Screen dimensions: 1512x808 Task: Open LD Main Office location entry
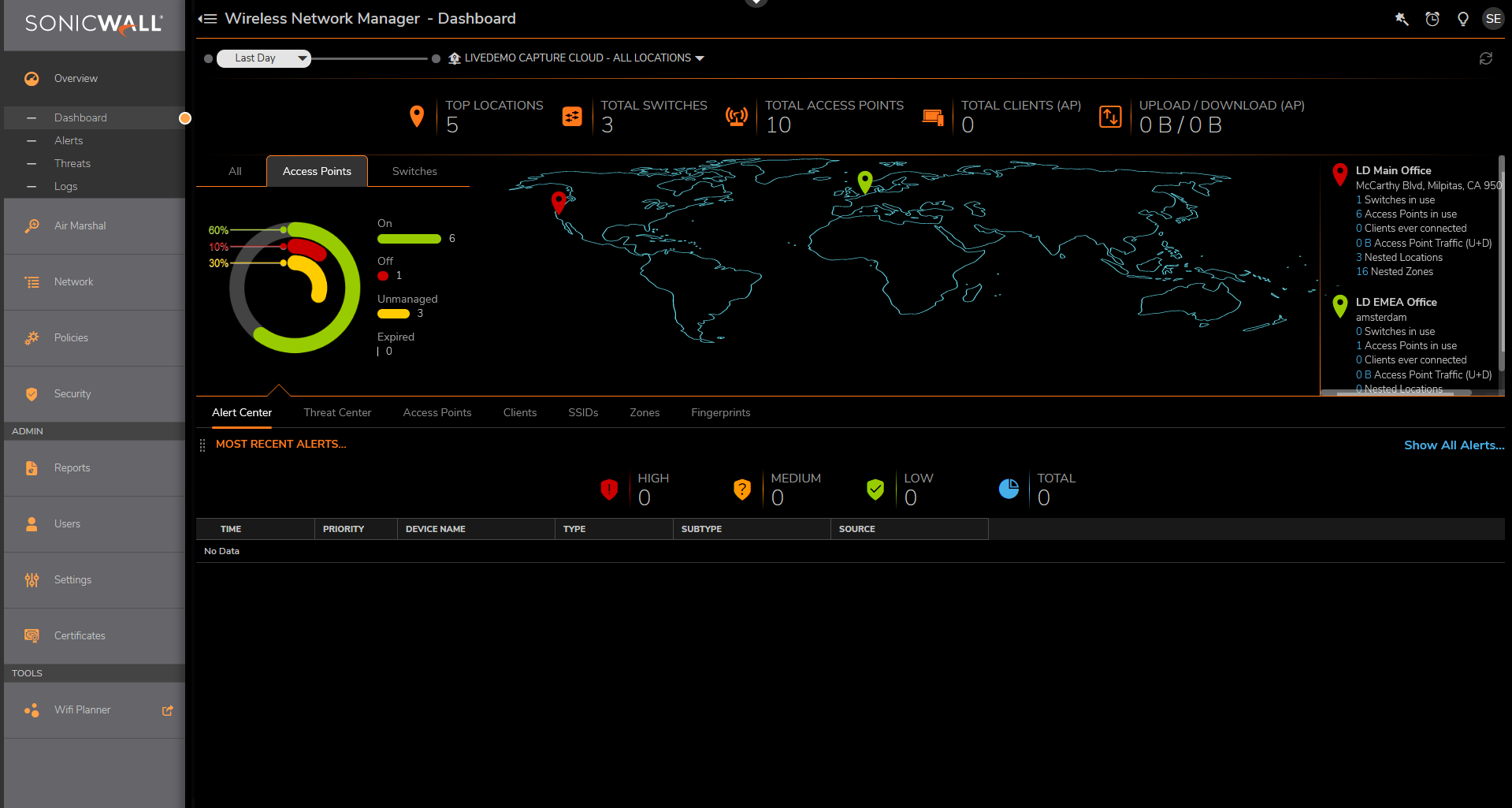pos(1393,170)
